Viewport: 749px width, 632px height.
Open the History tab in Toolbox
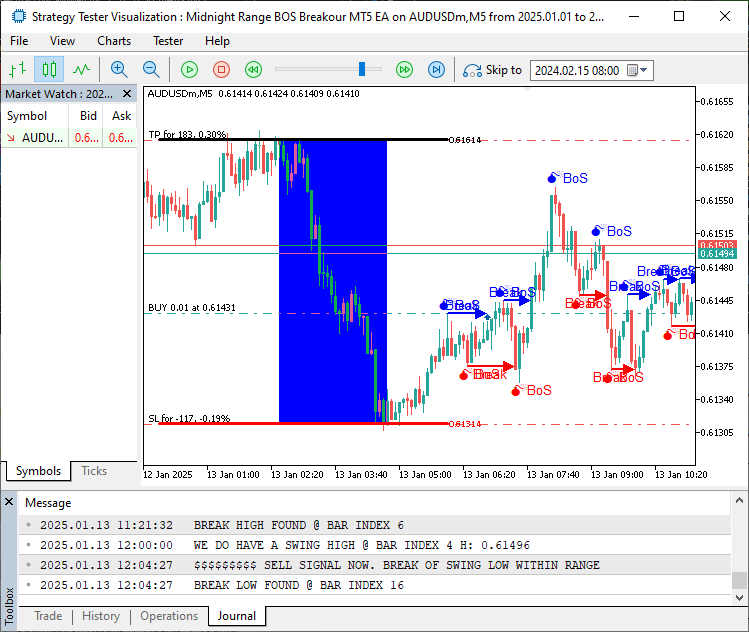100,616
